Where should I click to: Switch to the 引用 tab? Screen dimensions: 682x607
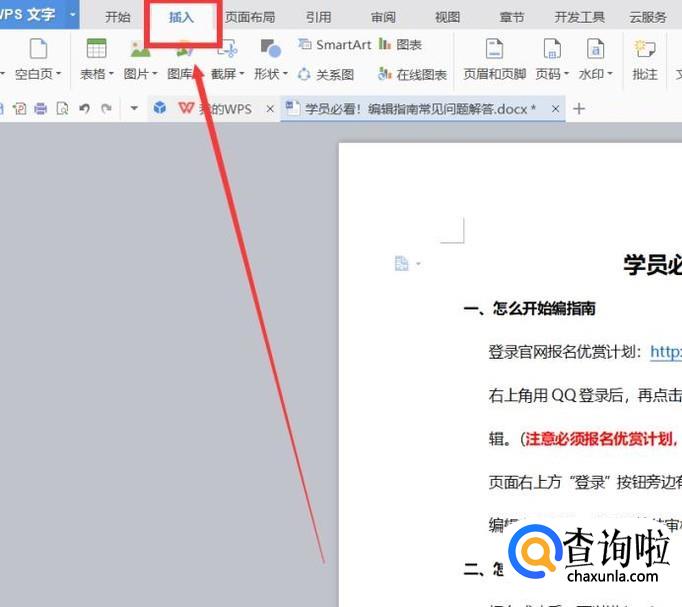[318, 17]
